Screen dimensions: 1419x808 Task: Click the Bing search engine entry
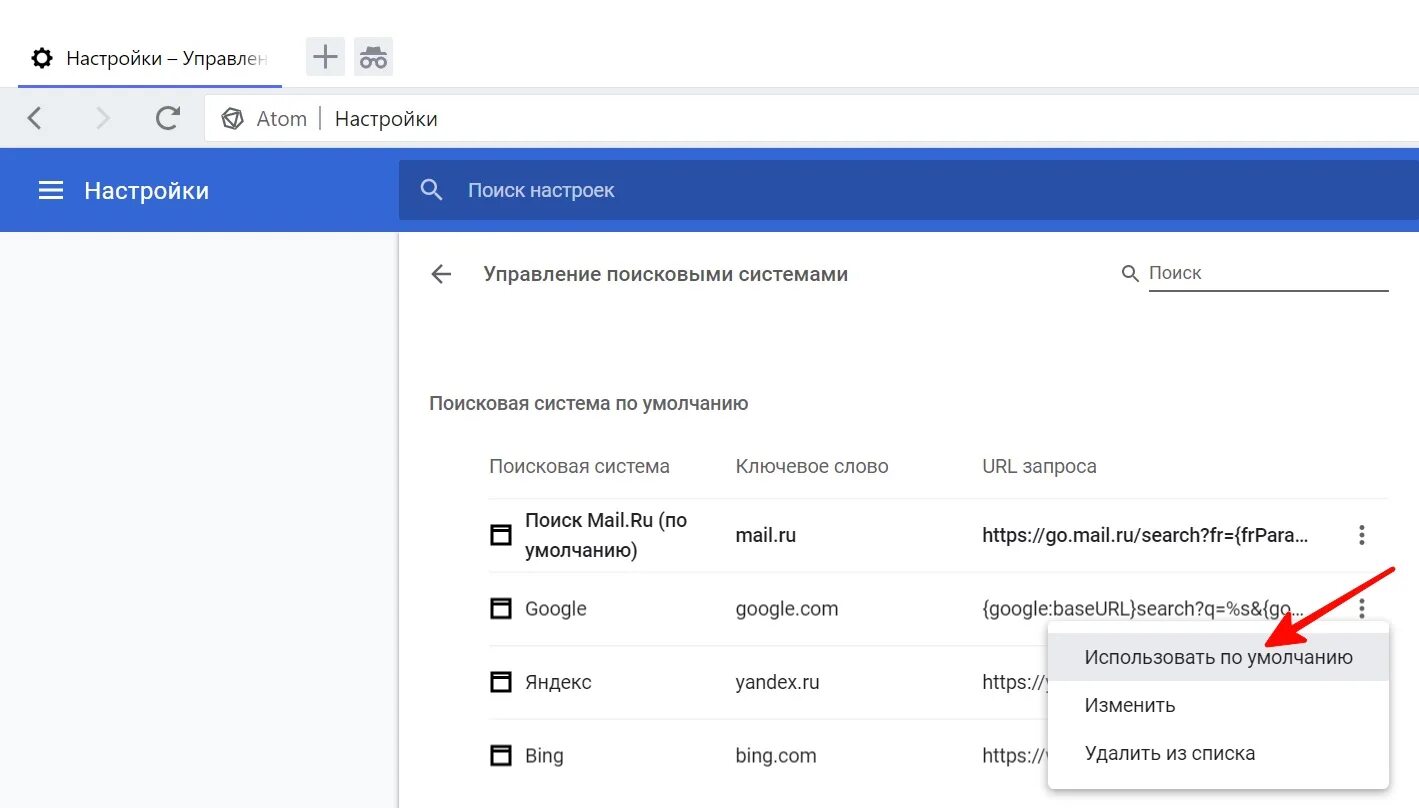click(x=544, y=755)
